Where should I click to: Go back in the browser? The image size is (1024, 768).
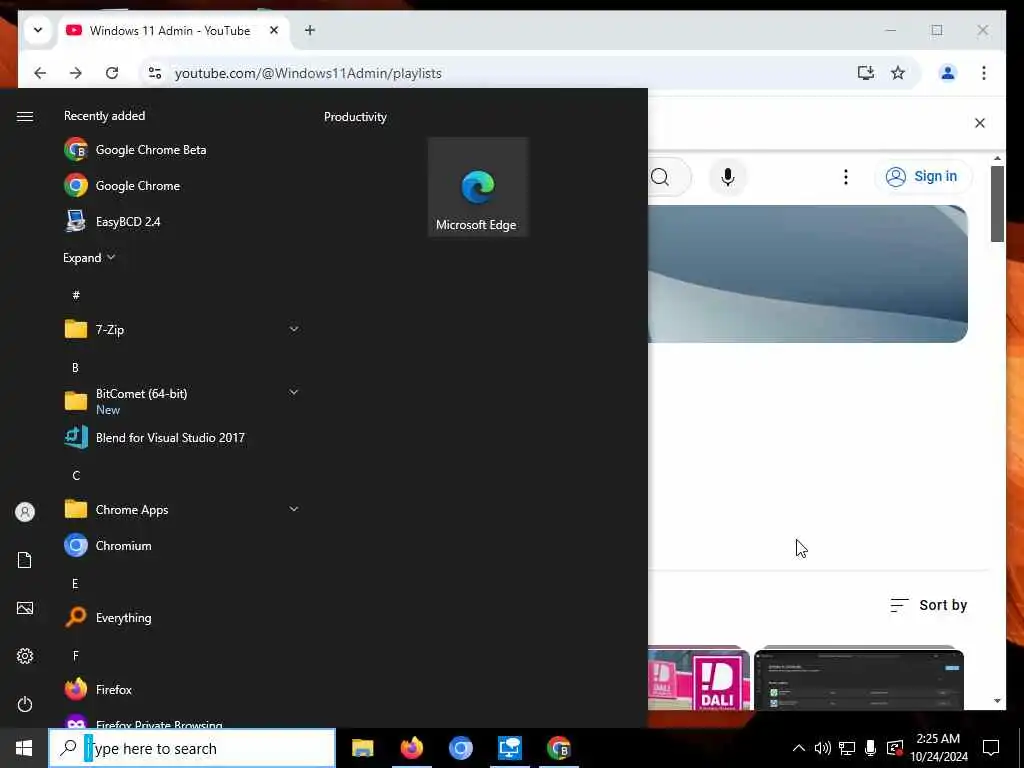[40, 73]
